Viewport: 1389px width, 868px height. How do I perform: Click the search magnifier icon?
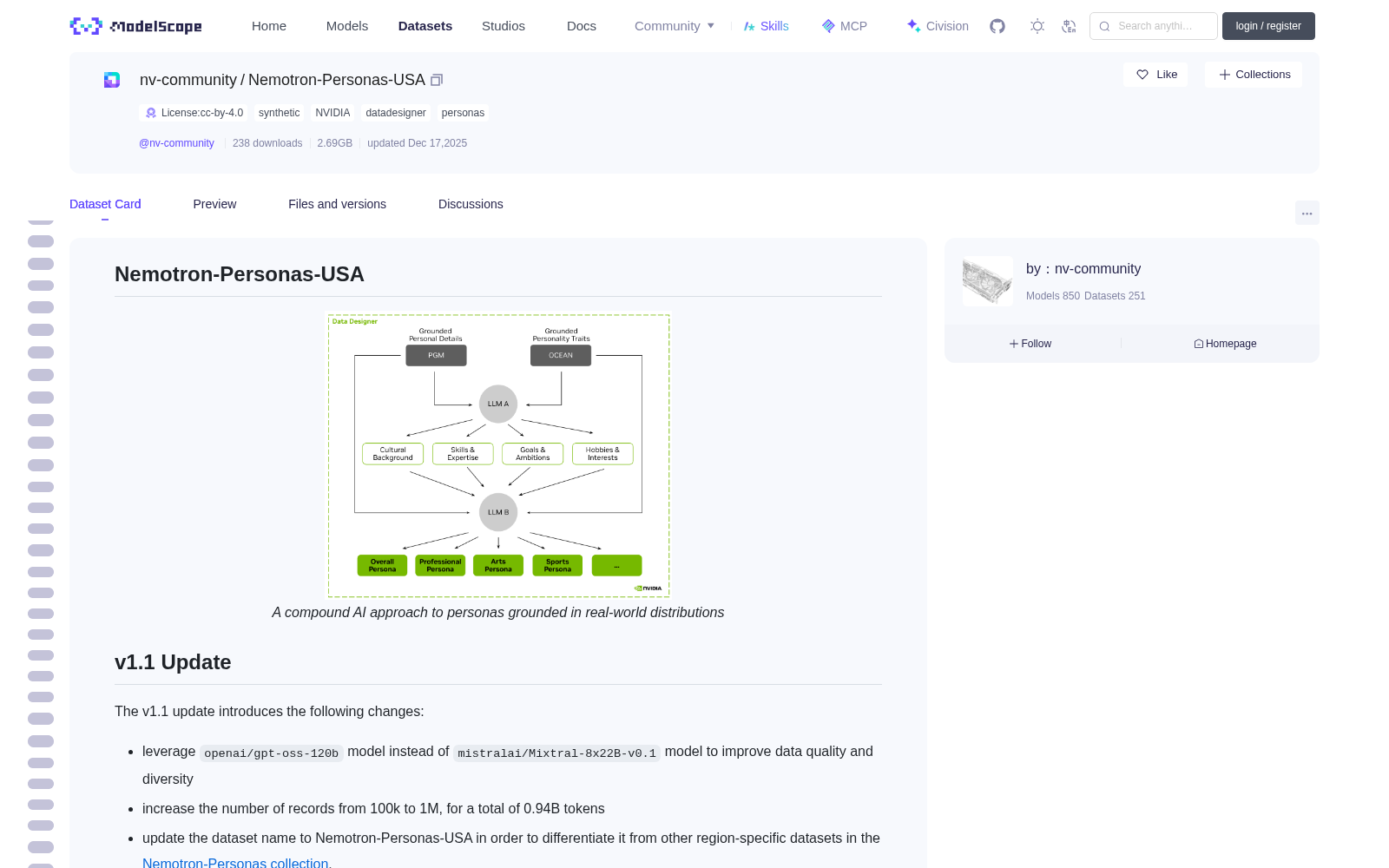tap(1104, 26)
